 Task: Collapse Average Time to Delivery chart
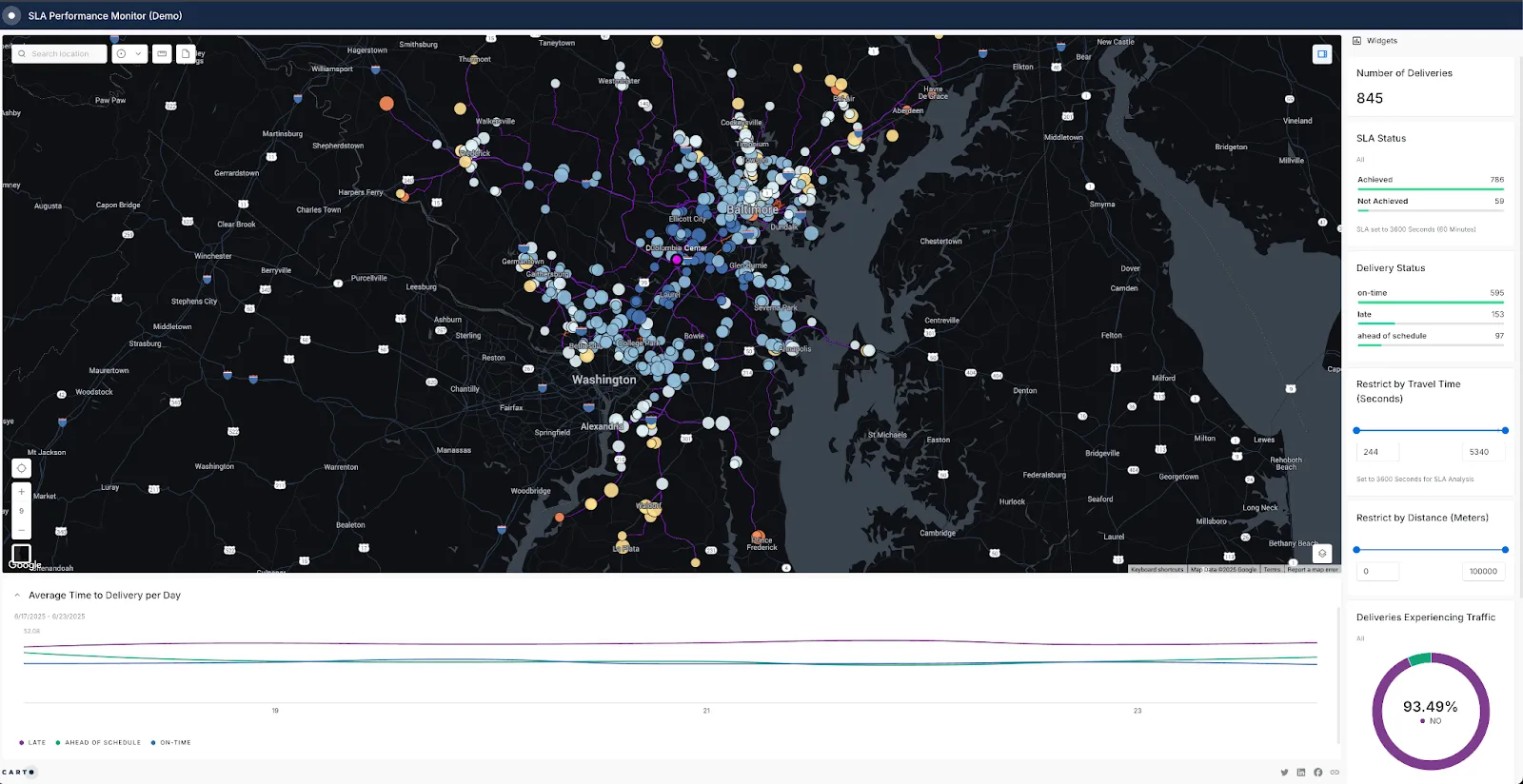(17, 596)
